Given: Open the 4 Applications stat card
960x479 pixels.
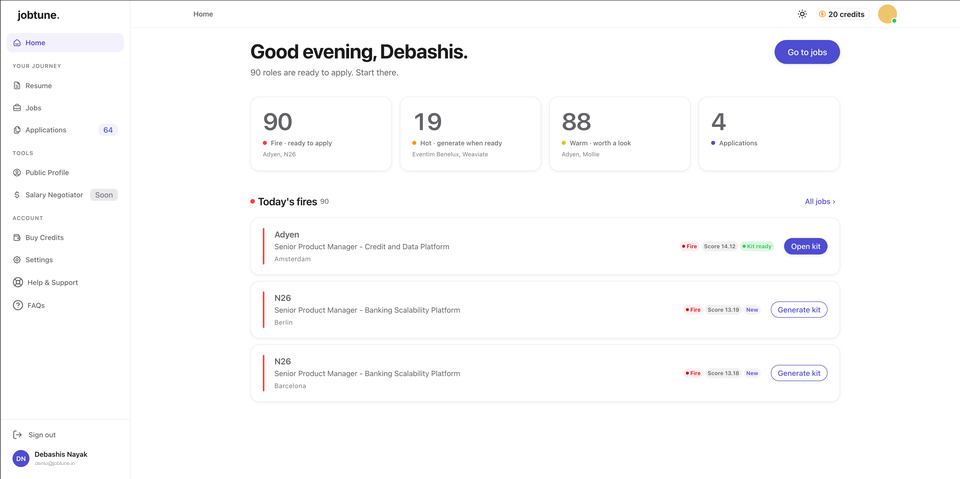Looking at the screenshot, I should 769,134.
